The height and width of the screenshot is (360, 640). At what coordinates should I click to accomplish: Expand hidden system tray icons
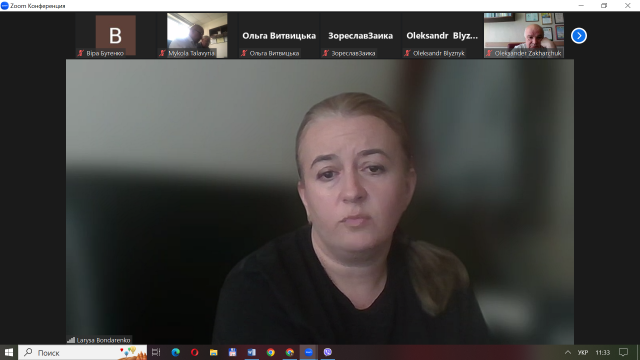coord(567,352)
